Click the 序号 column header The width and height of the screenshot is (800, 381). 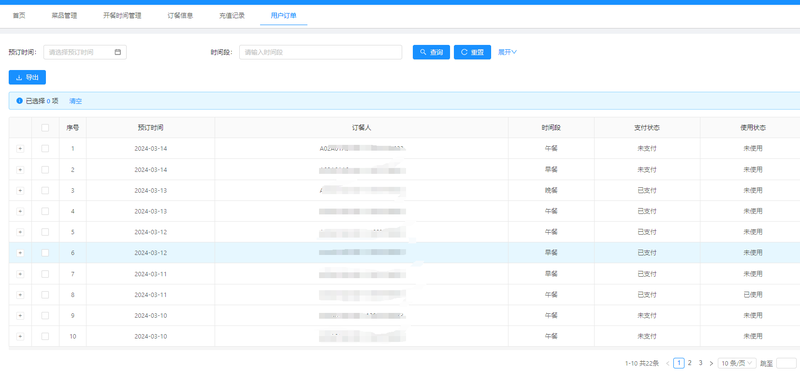coord(72,128)
